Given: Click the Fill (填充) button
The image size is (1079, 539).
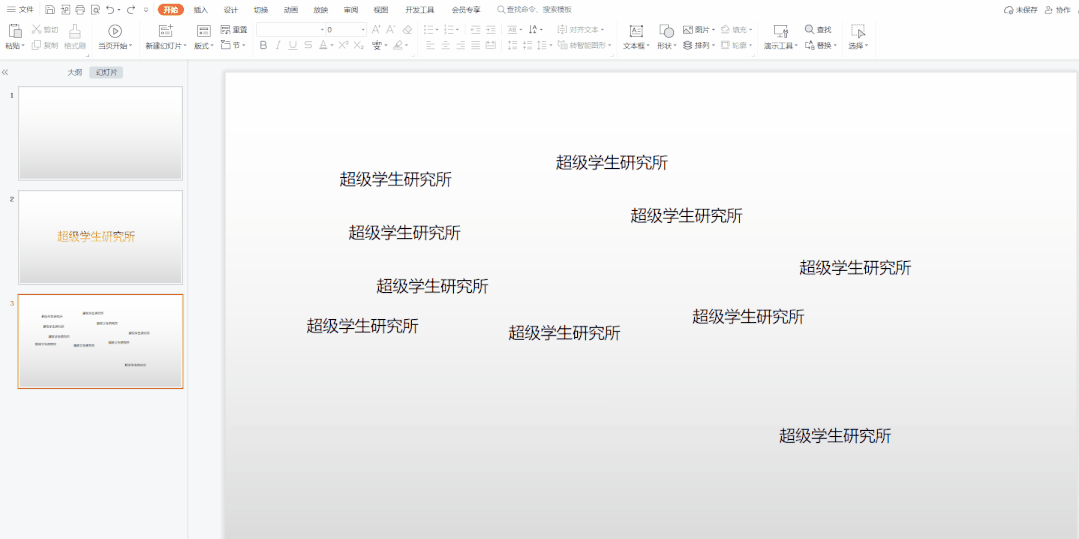Looking at the screenshot, I should tap(736, 30).
